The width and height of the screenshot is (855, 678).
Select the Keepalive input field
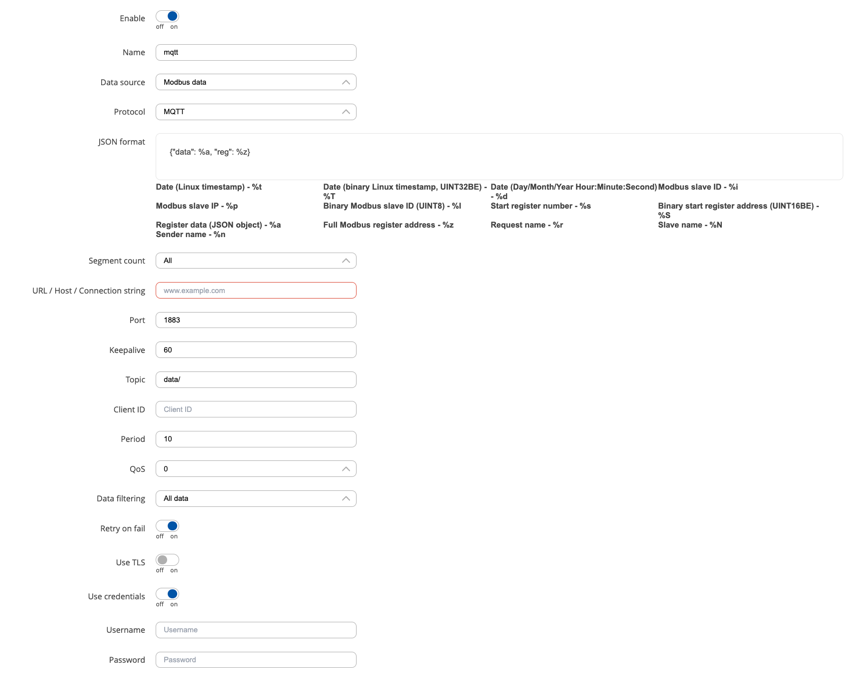pos(255,350)
